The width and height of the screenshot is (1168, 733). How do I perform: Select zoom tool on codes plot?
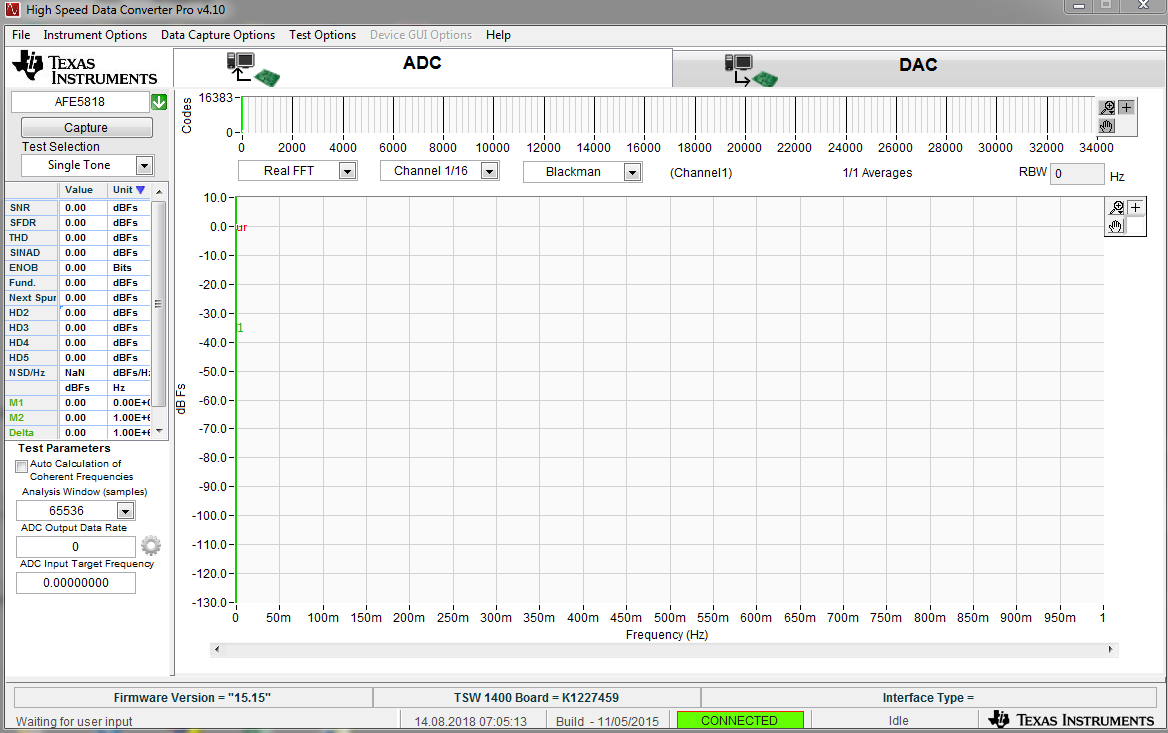click(1108, 107)
